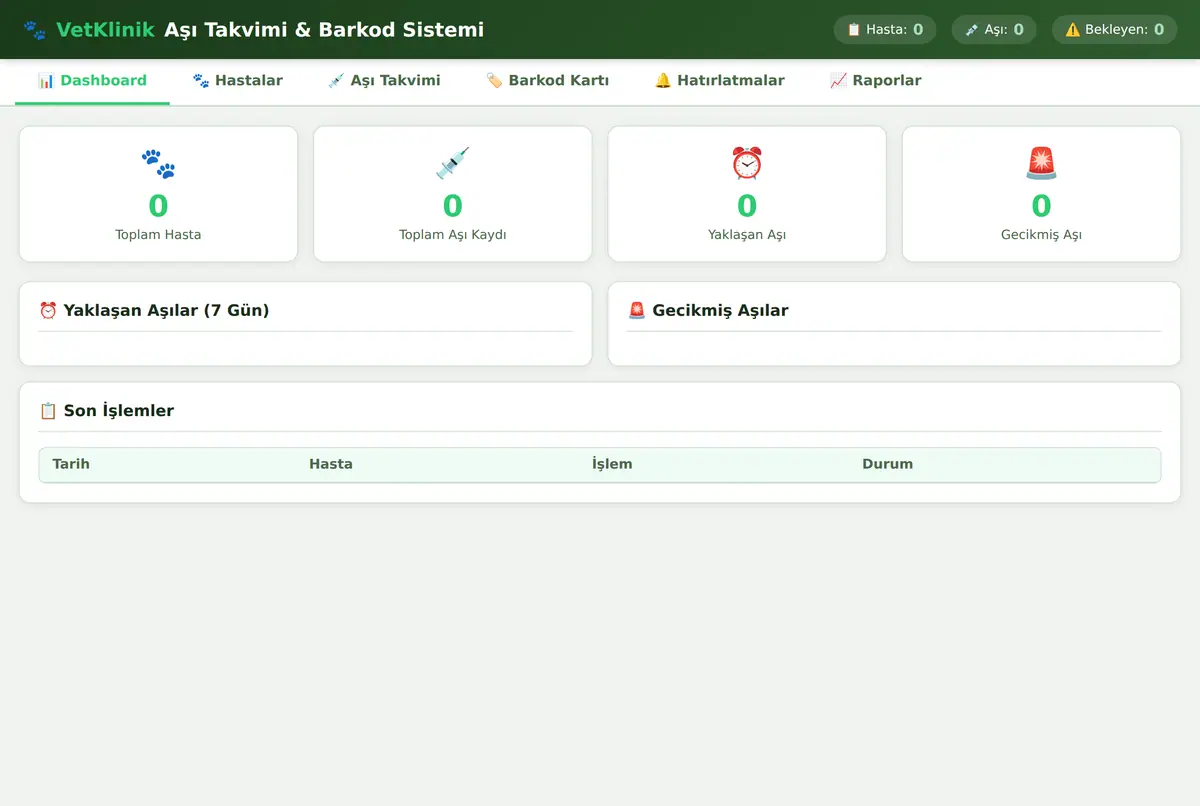Click the paw logo next to VetKlinik
The height and width of the screenshot is (806, 1200).
tap(35, 30)
